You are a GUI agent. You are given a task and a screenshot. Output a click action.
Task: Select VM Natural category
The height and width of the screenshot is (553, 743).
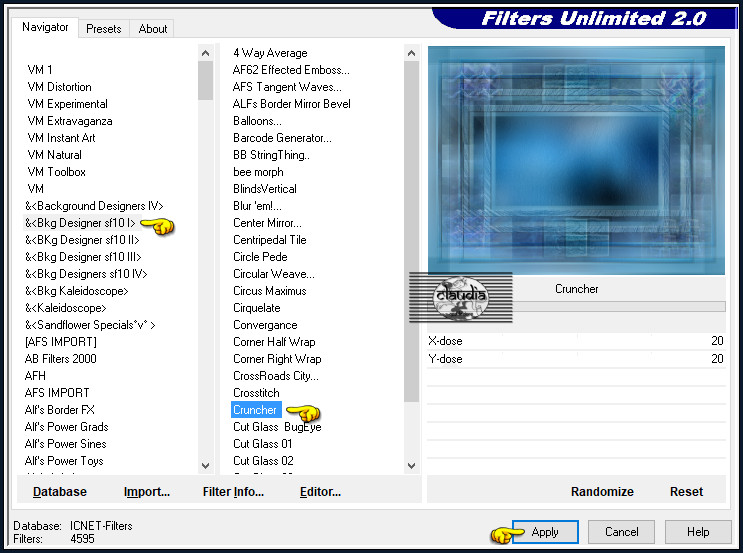coord(54,155)
